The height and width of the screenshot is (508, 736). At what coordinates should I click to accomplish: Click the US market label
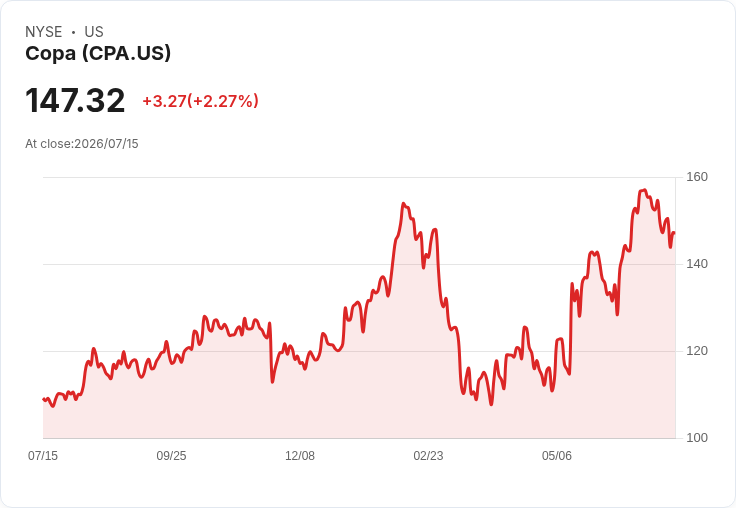click(x=94, y=32)
